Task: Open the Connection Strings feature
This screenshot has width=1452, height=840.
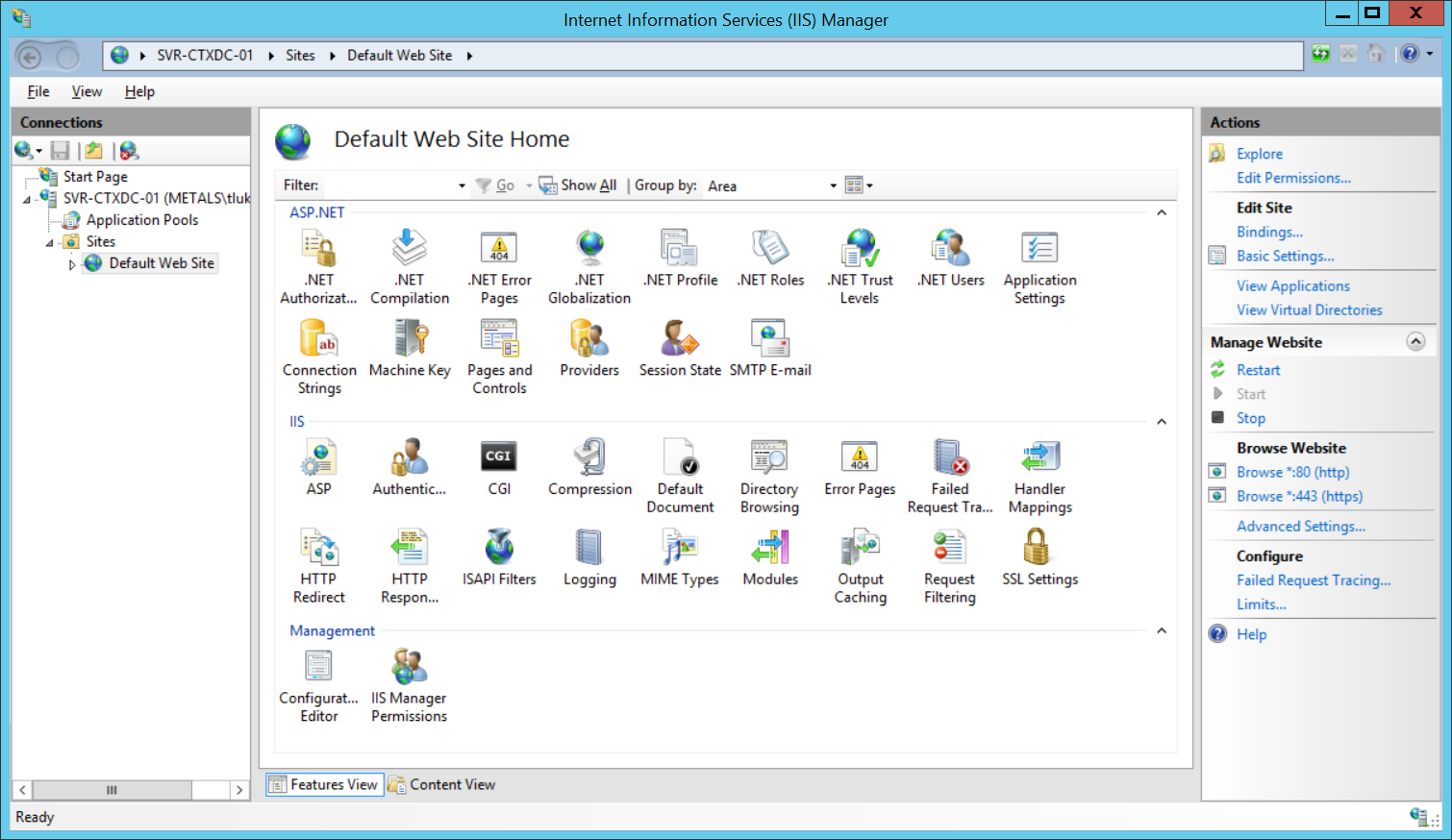Action: 319,358
